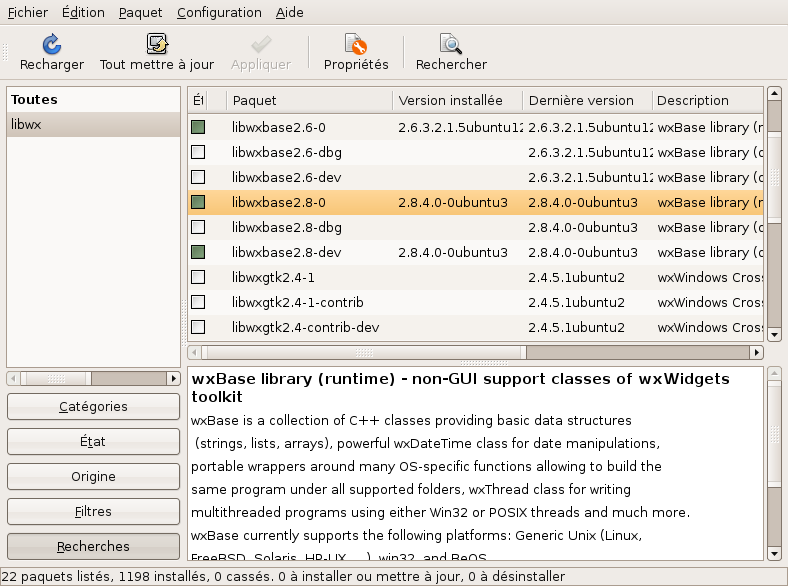Image resolution: width=788 pixels, height=586 pixels.
Task: Sort by the Version installée column
Action: [x=457, y=100]
